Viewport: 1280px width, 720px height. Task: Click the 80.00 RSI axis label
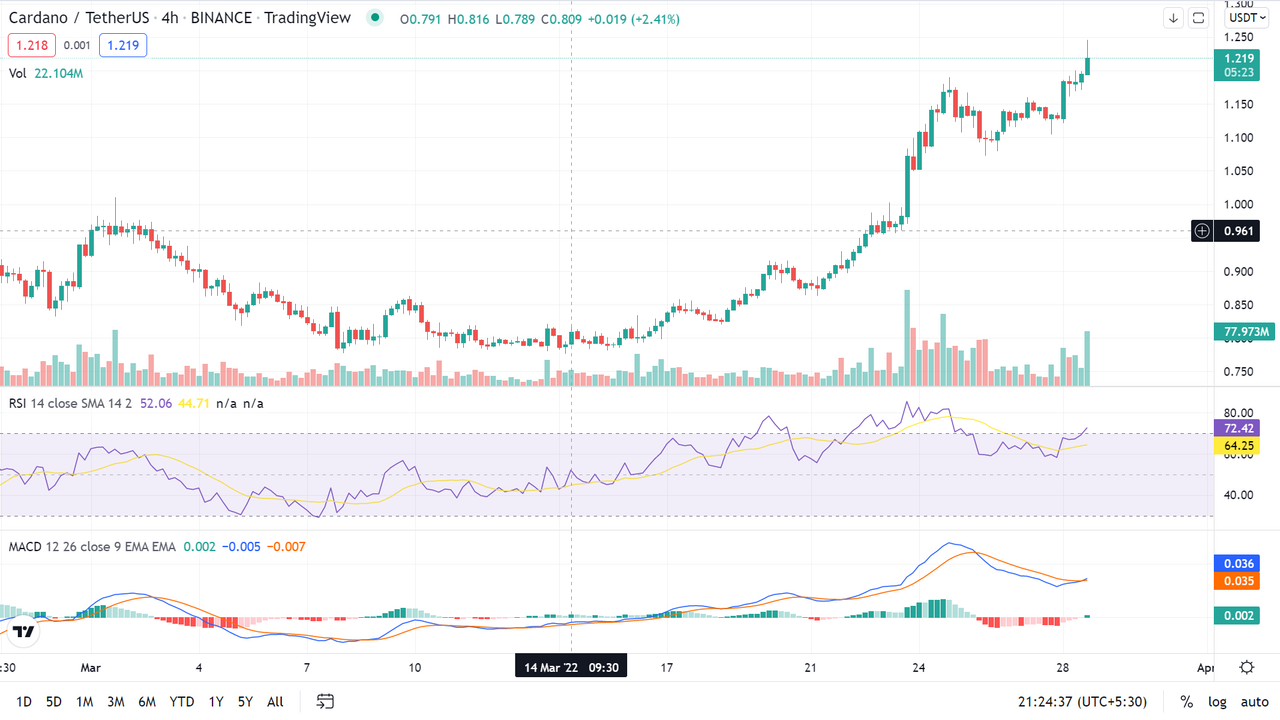[1239, 412]
